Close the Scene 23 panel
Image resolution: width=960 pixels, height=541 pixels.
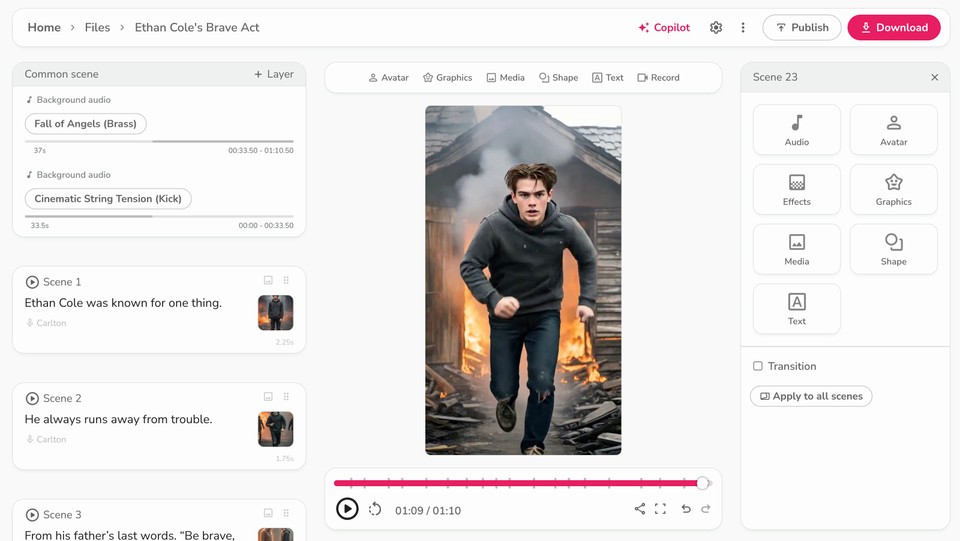[934, 77]
